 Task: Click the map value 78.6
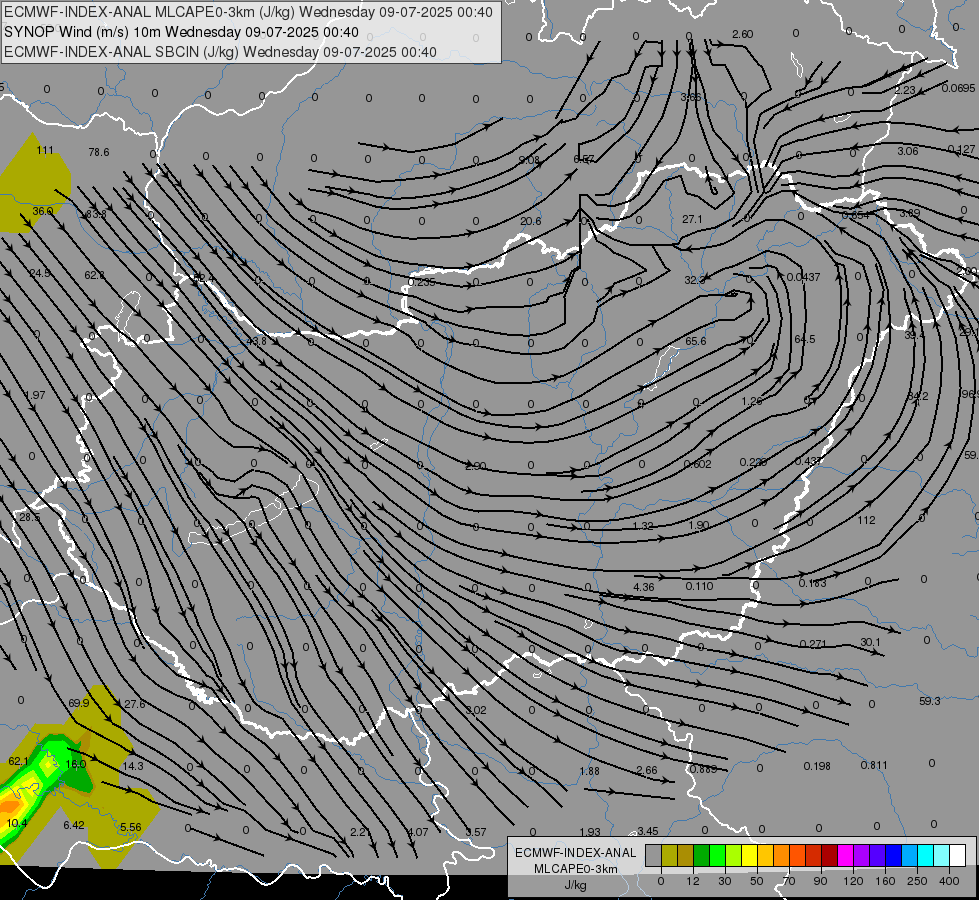tap(99, 152)
